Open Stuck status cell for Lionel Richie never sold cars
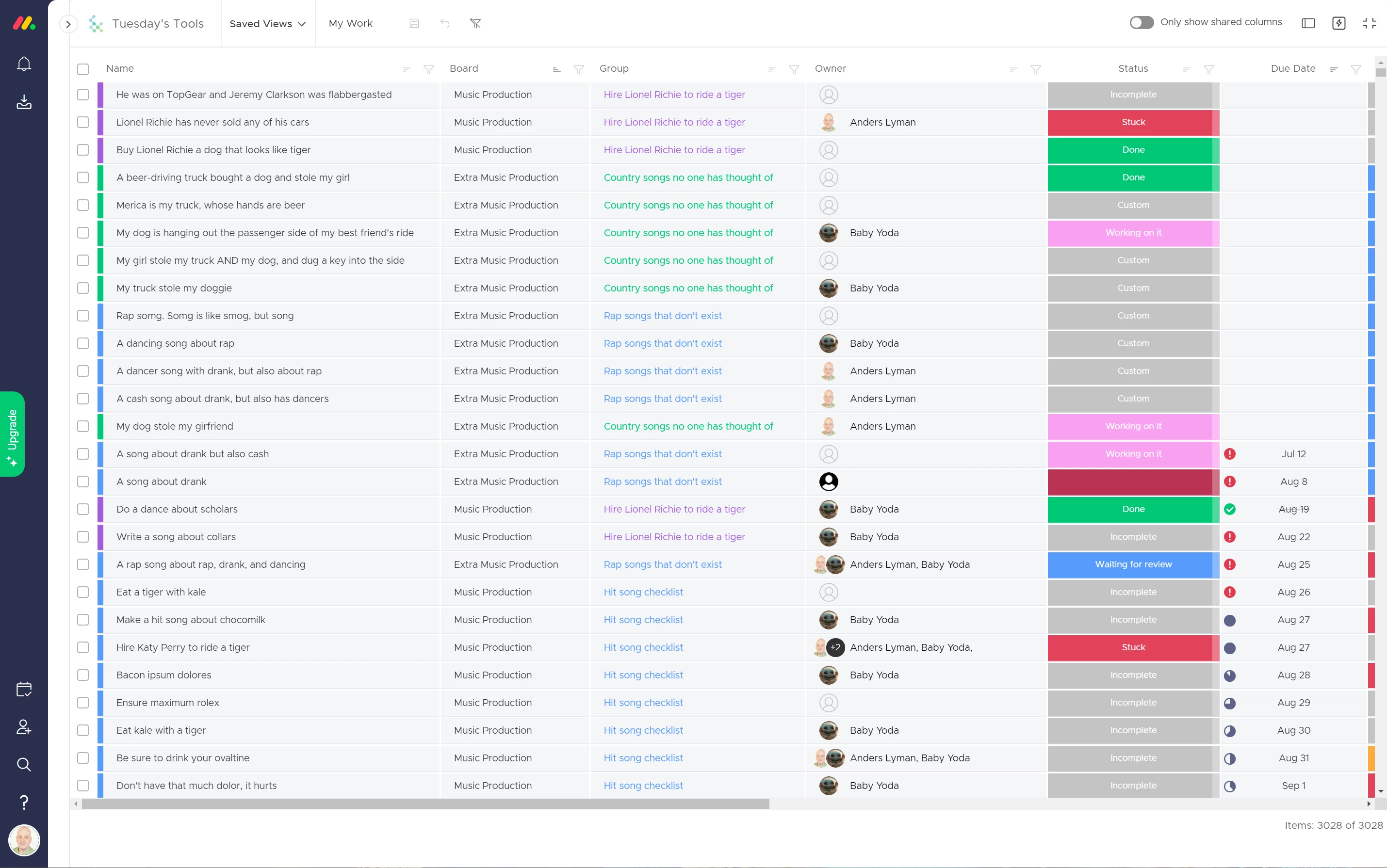This screenshot has width=1387, height=868. click(x=1133, y=122)
